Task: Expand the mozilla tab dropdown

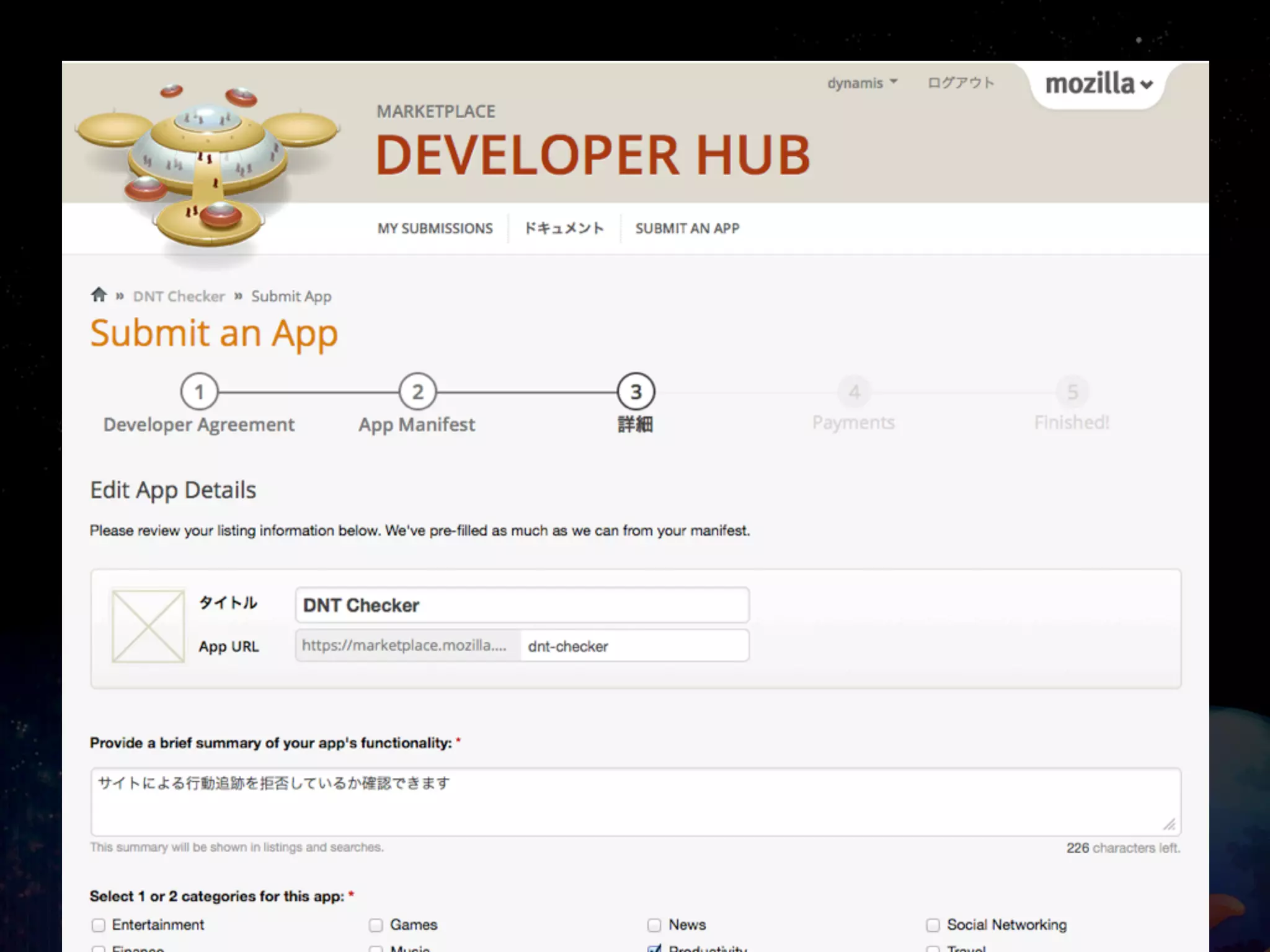Action: [1098, 84]
